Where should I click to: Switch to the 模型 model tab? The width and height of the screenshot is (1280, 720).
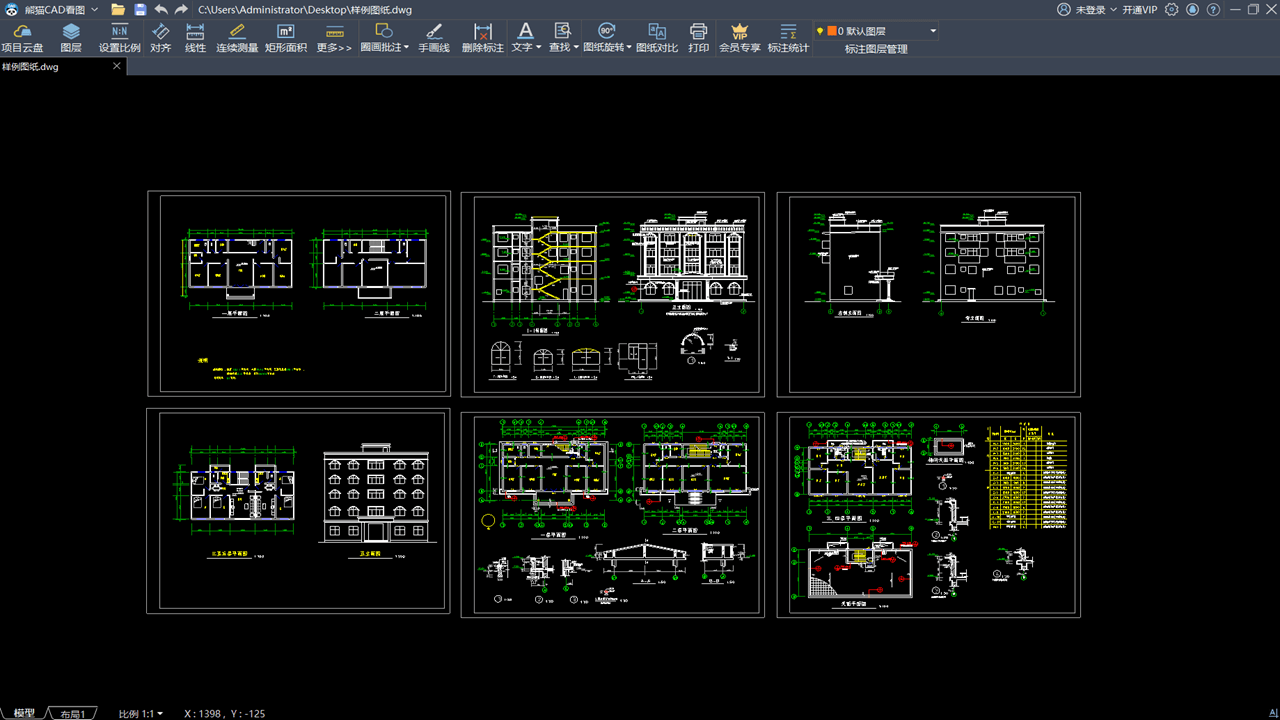click(24, 713)
